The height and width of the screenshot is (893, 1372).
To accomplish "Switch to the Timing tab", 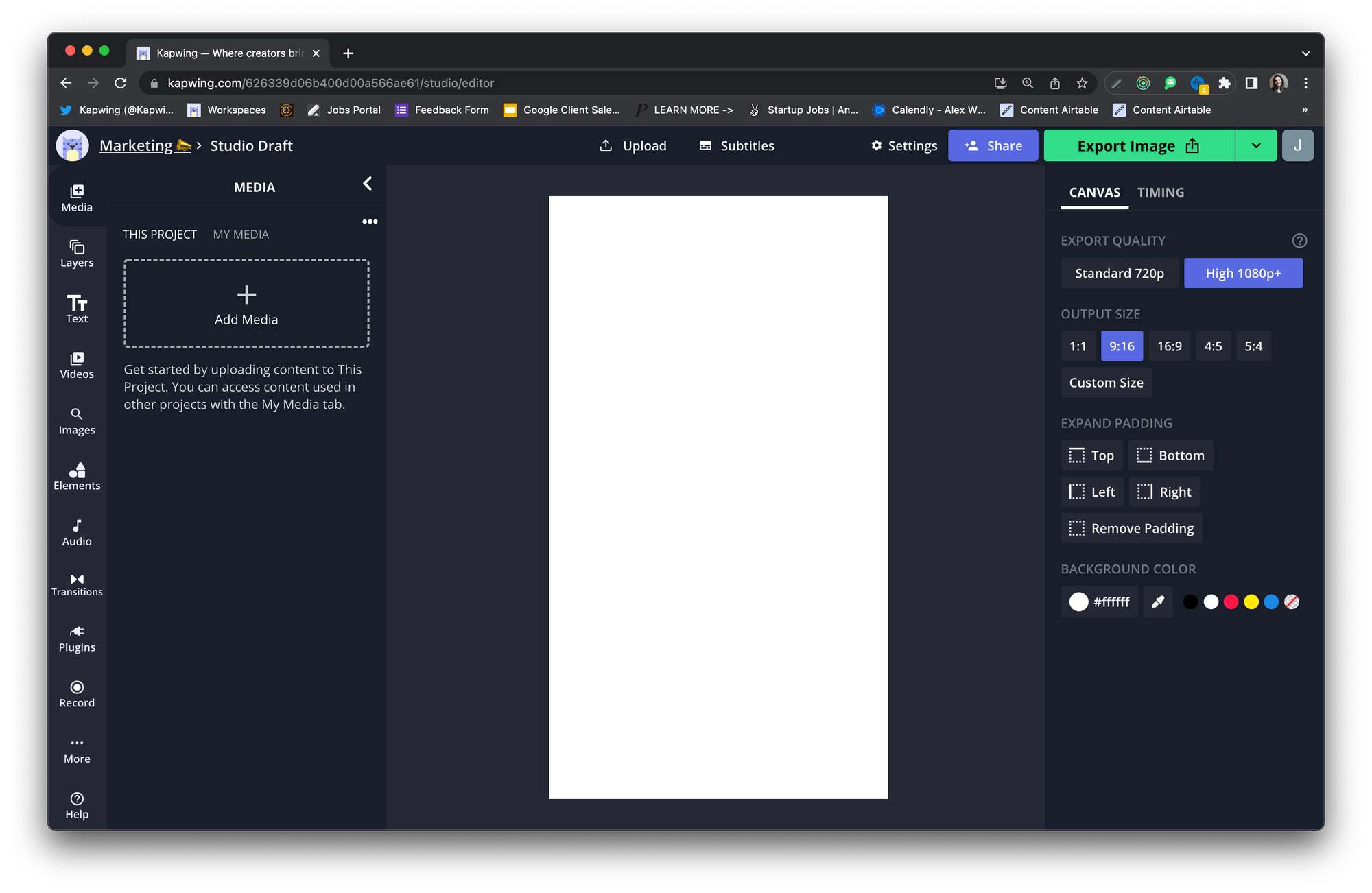I will pyautogui.click(x=1160, y=193).
